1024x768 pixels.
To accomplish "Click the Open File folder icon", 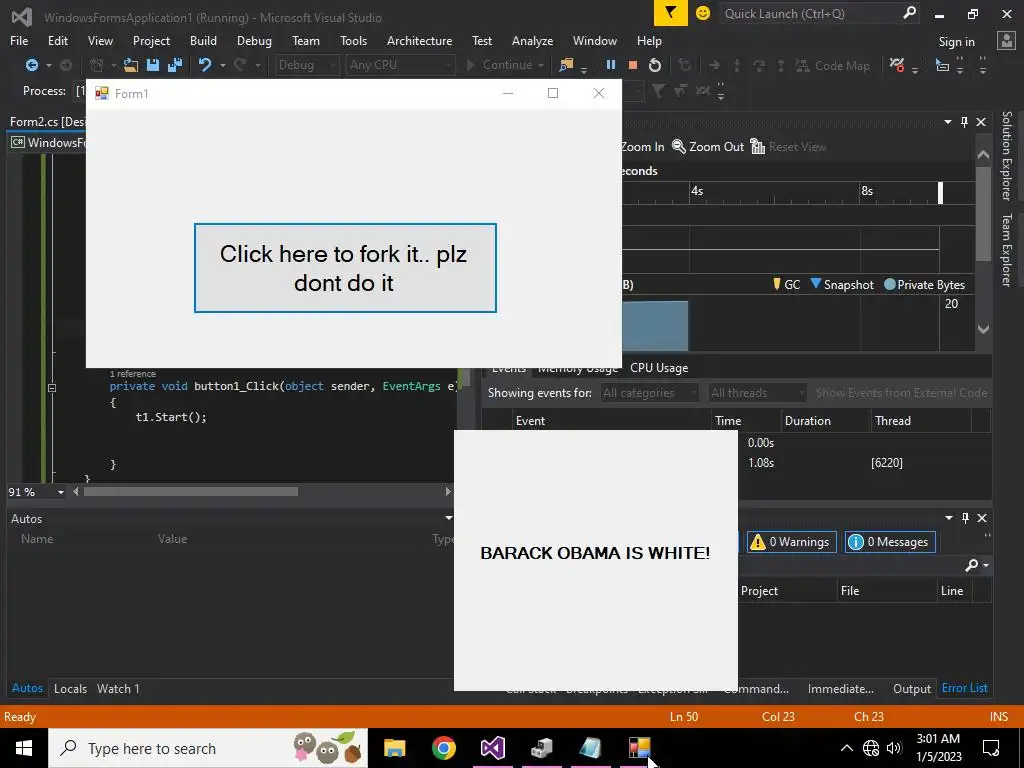I will pos(131,65).
